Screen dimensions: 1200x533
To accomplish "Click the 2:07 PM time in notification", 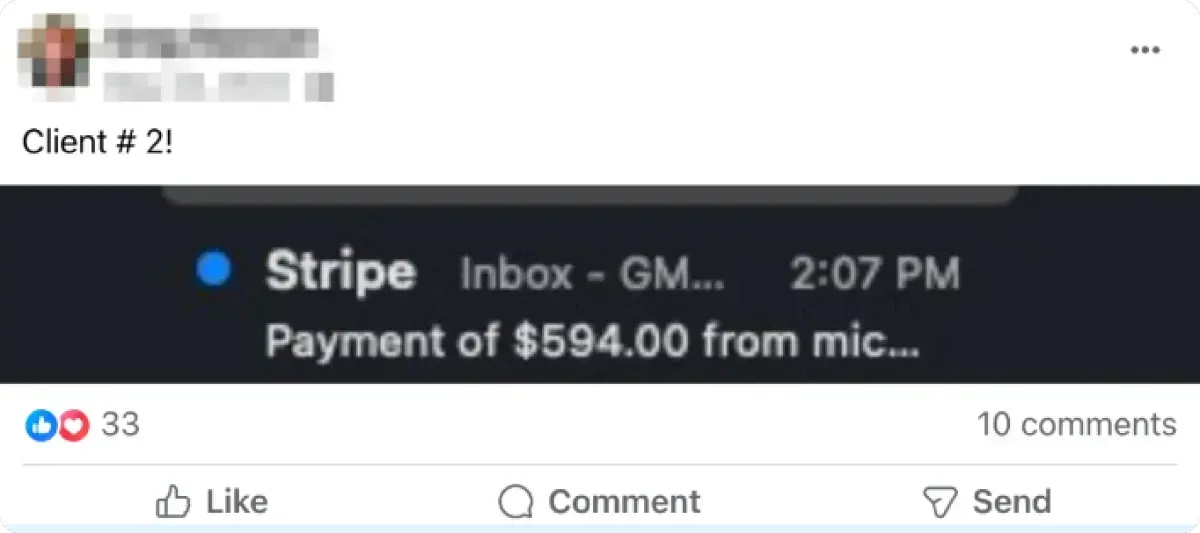I will 875,273.
